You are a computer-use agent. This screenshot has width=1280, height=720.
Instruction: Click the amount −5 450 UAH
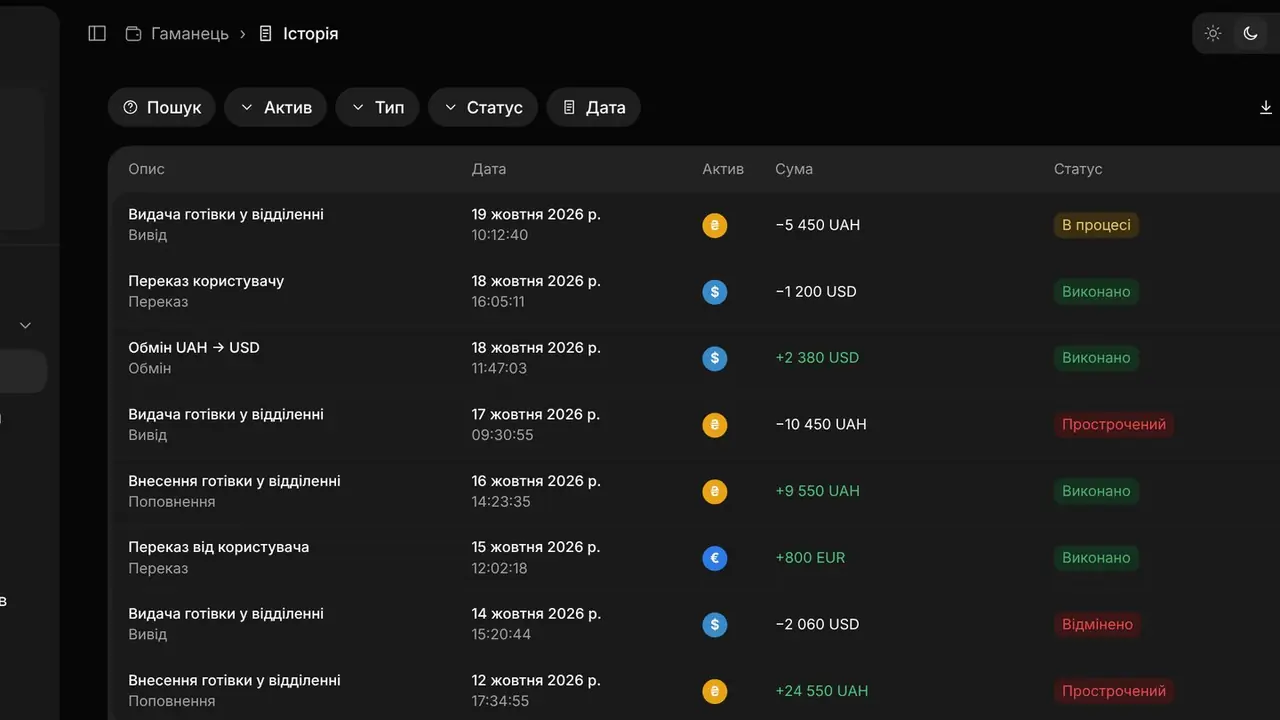tap(818, 225)
